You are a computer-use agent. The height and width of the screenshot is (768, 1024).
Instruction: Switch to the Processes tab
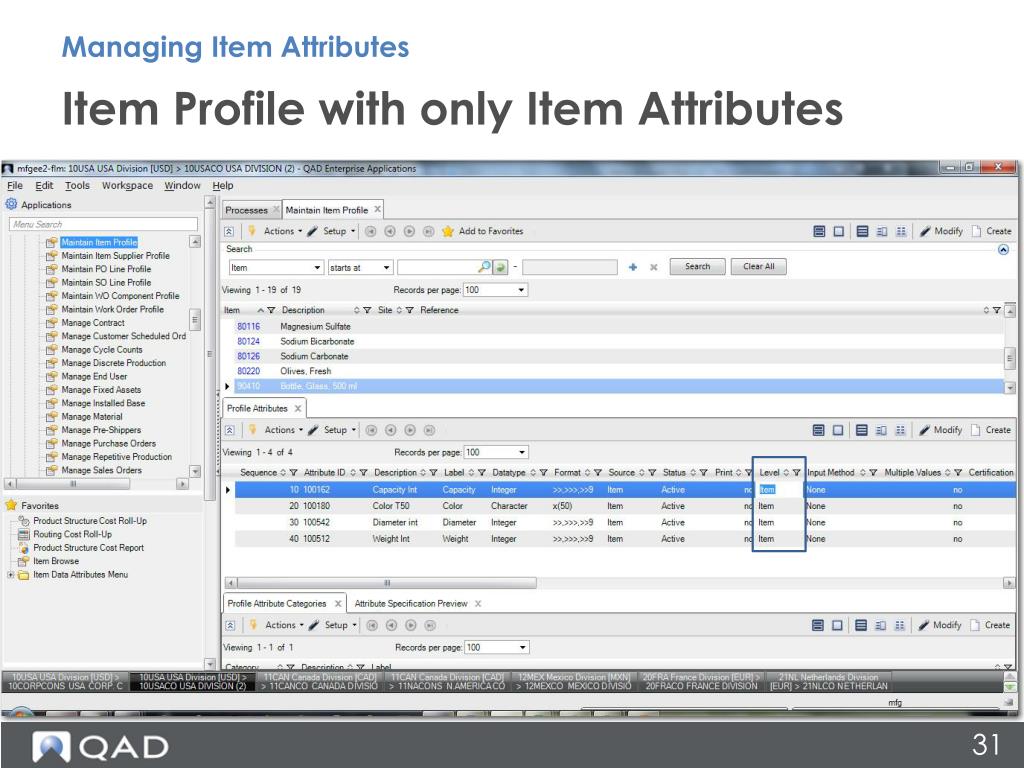[x=246, y=210]
